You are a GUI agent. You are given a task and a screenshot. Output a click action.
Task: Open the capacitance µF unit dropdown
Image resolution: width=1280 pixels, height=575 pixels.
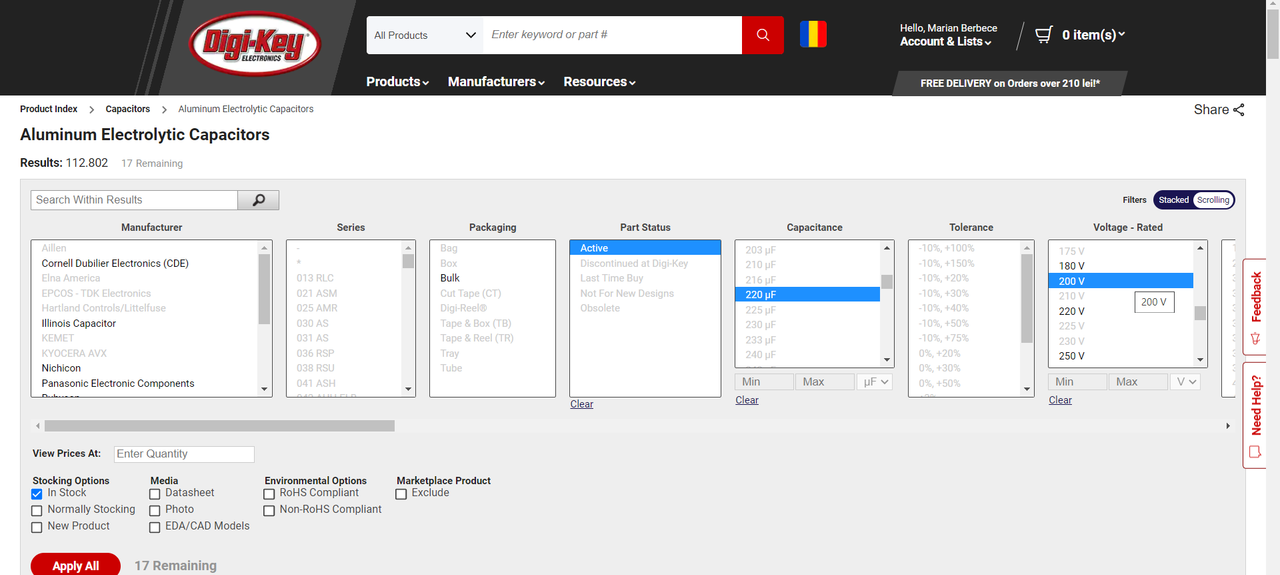(874, 382)
